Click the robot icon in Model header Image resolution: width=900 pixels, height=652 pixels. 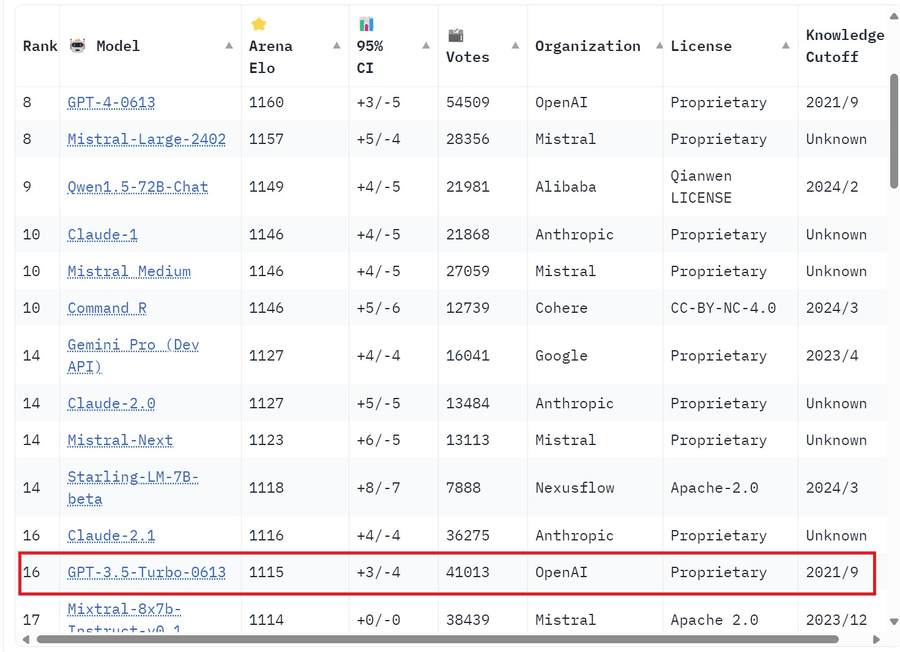(x=78, y=46)
